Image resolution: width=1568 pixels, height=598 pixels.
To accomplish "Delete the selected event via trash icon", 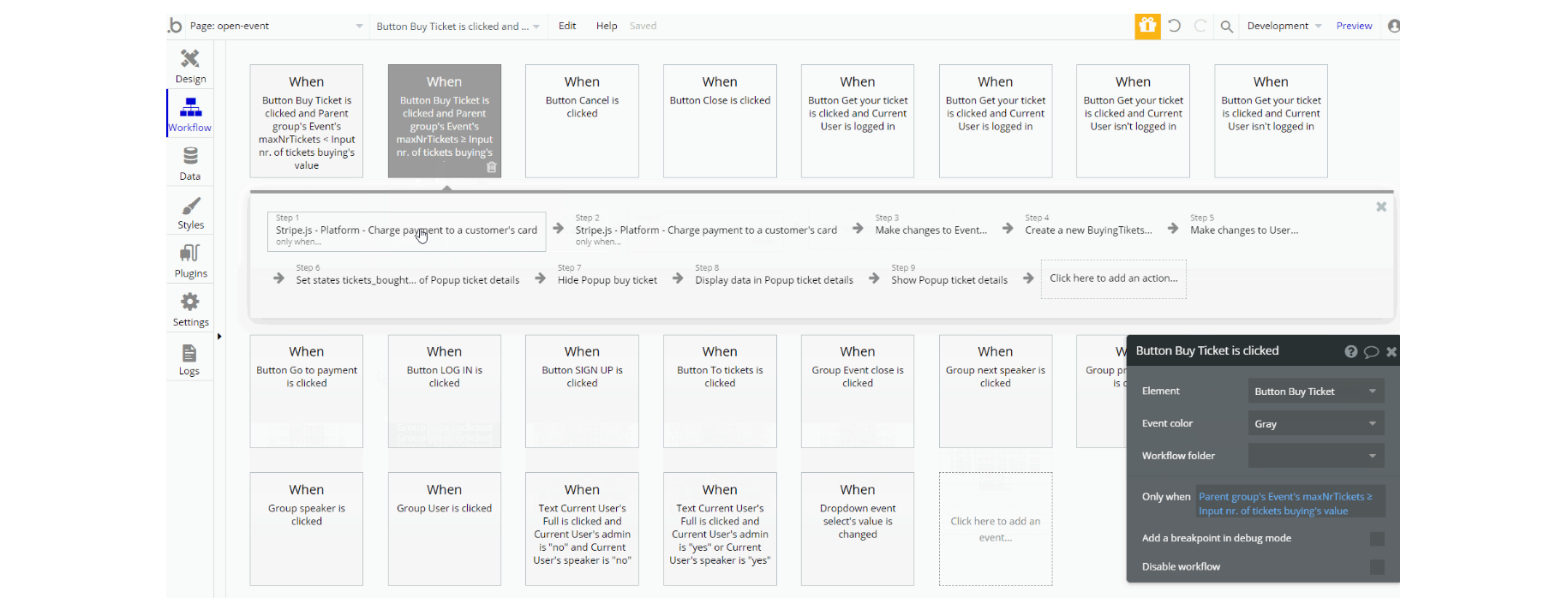I will coord(492,167).
